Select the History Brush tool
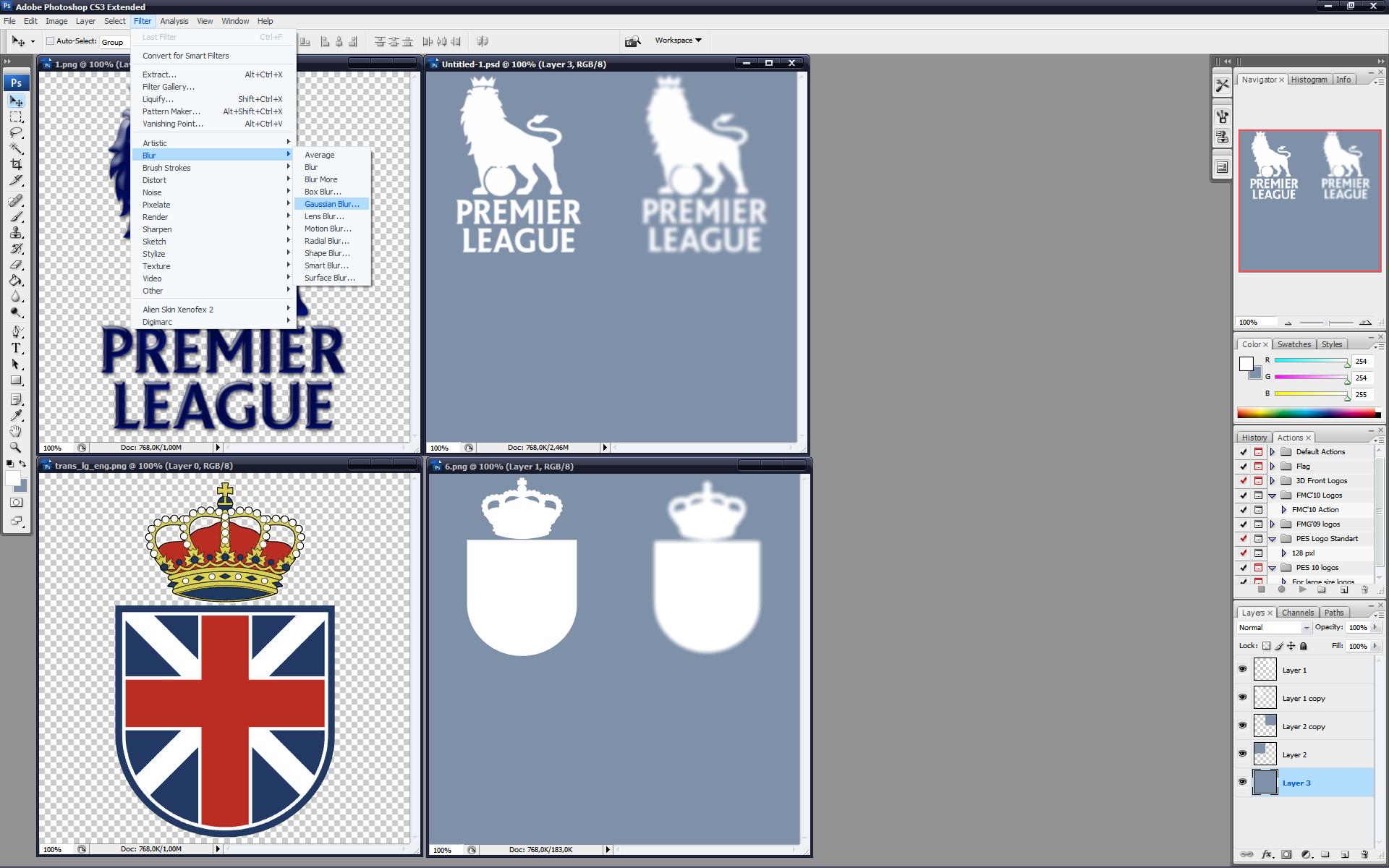 pyautogui.click(x=16, y=248)
